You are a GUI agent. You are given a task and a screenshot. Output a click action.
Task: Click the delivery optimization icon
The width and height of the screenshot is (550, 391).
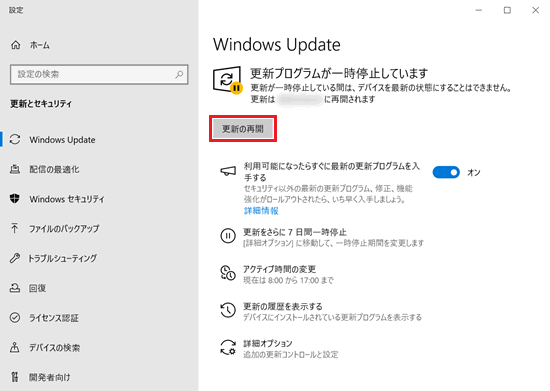(15, 169)
